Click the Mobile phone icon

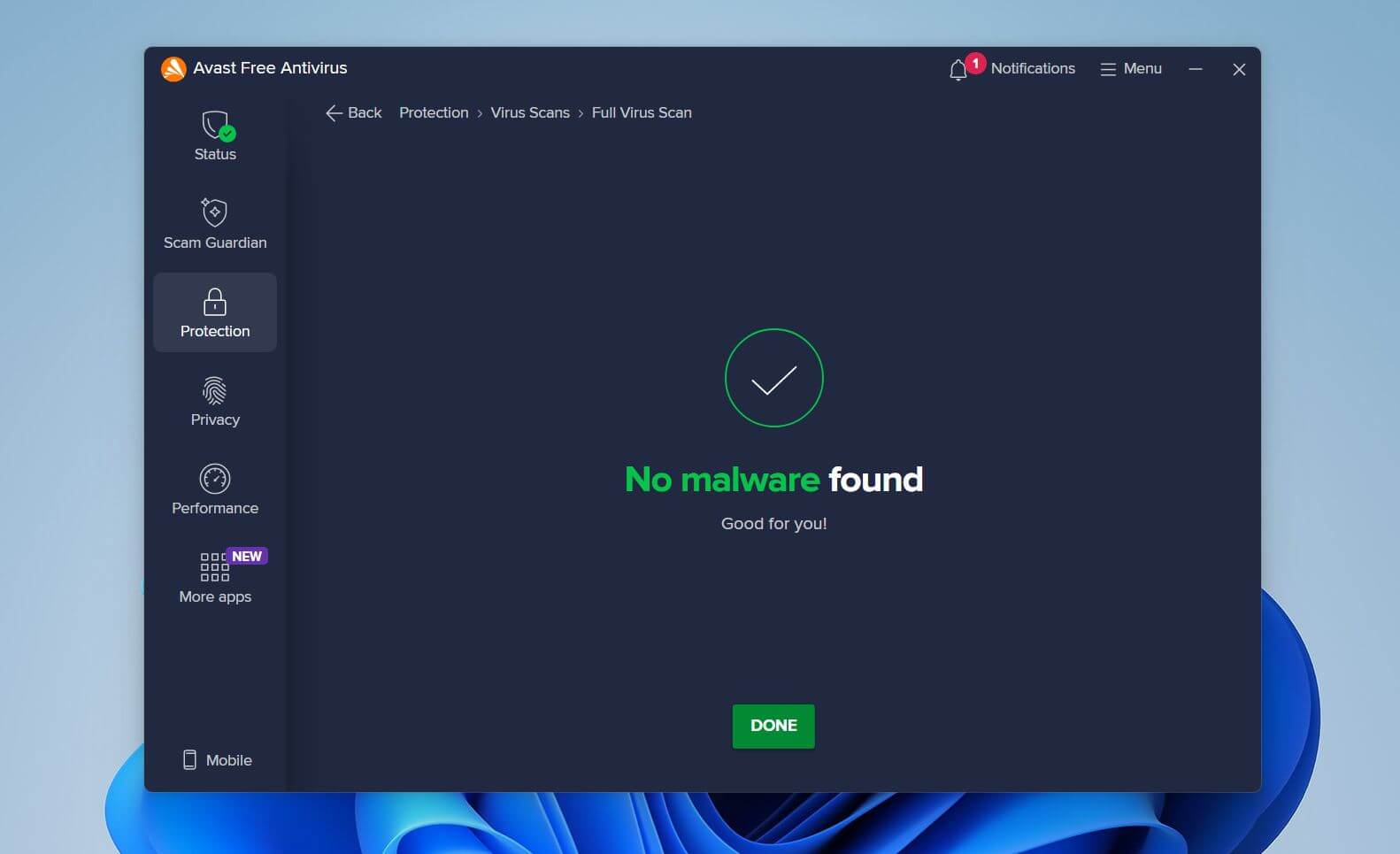click(x=189, y=760)
